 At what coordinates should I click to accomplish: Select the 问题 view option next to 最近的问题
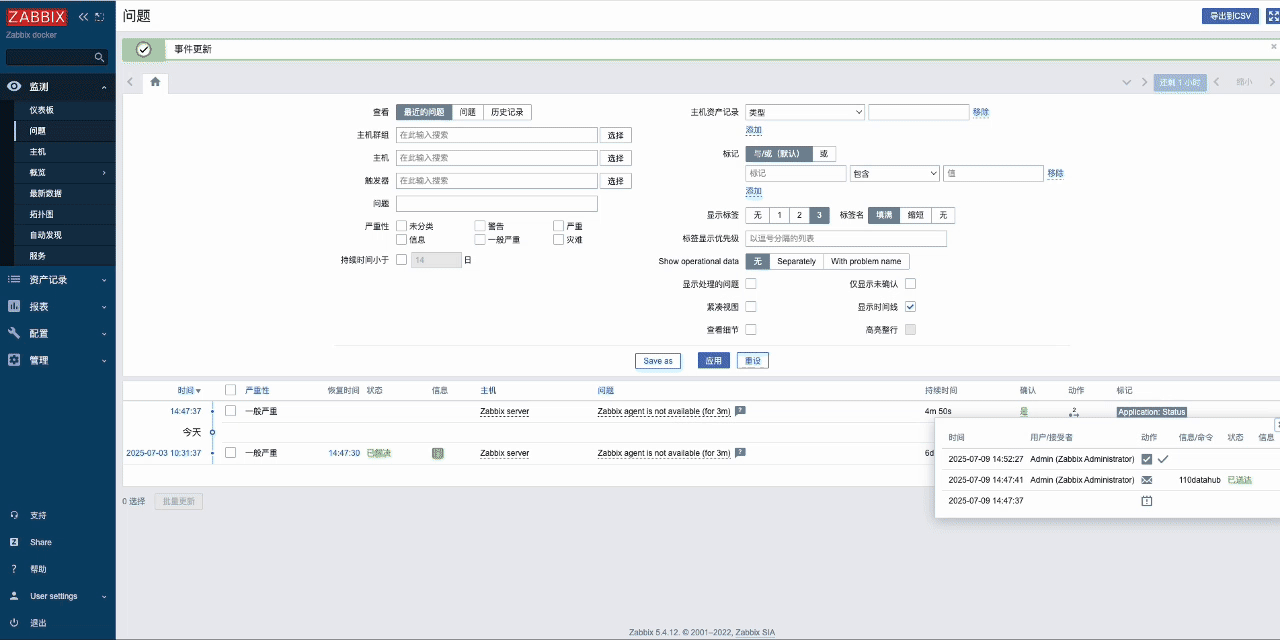[468, 113]
